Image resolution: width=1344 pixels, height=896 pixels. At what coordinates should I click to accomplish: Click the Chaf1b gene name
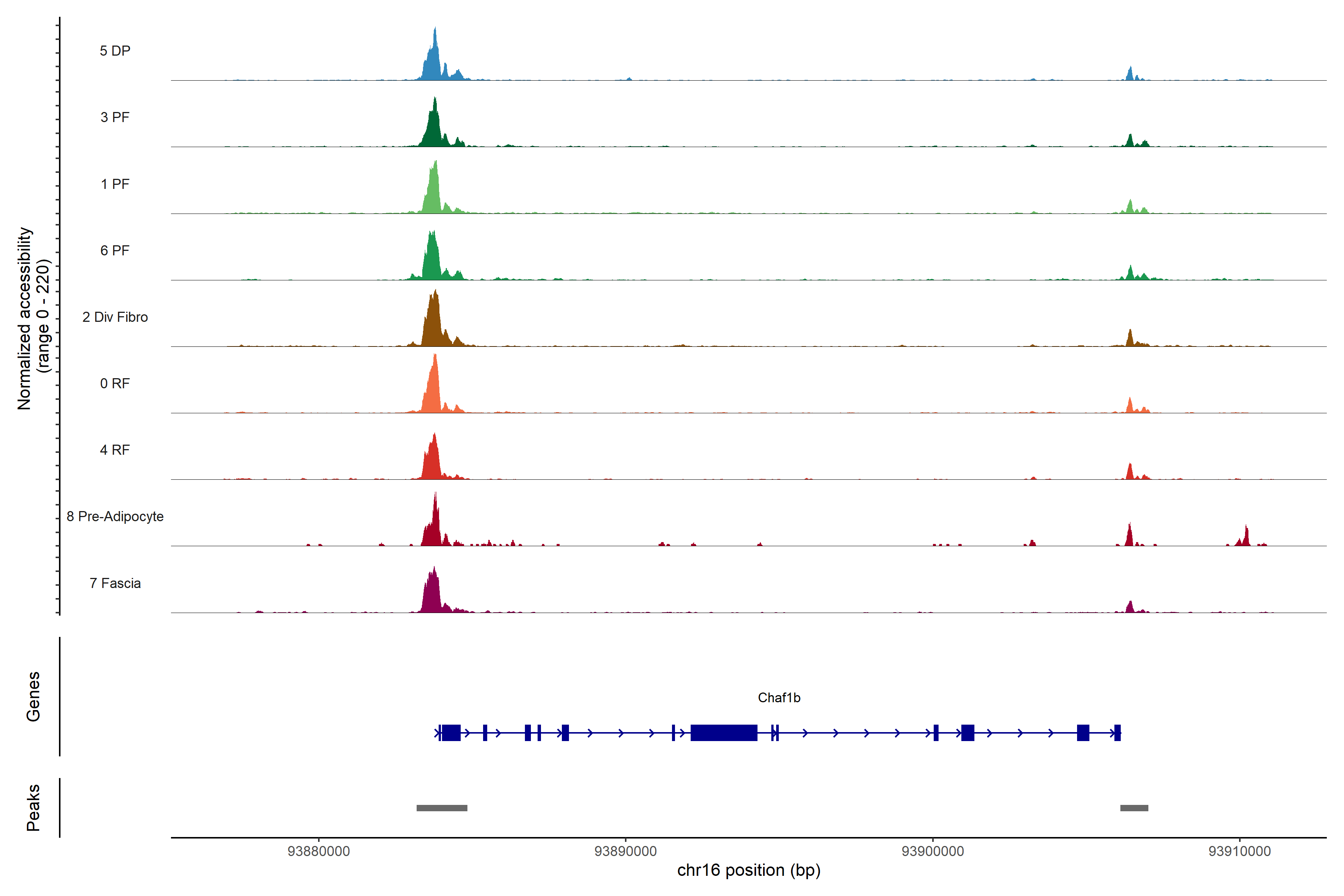(779, 698)
